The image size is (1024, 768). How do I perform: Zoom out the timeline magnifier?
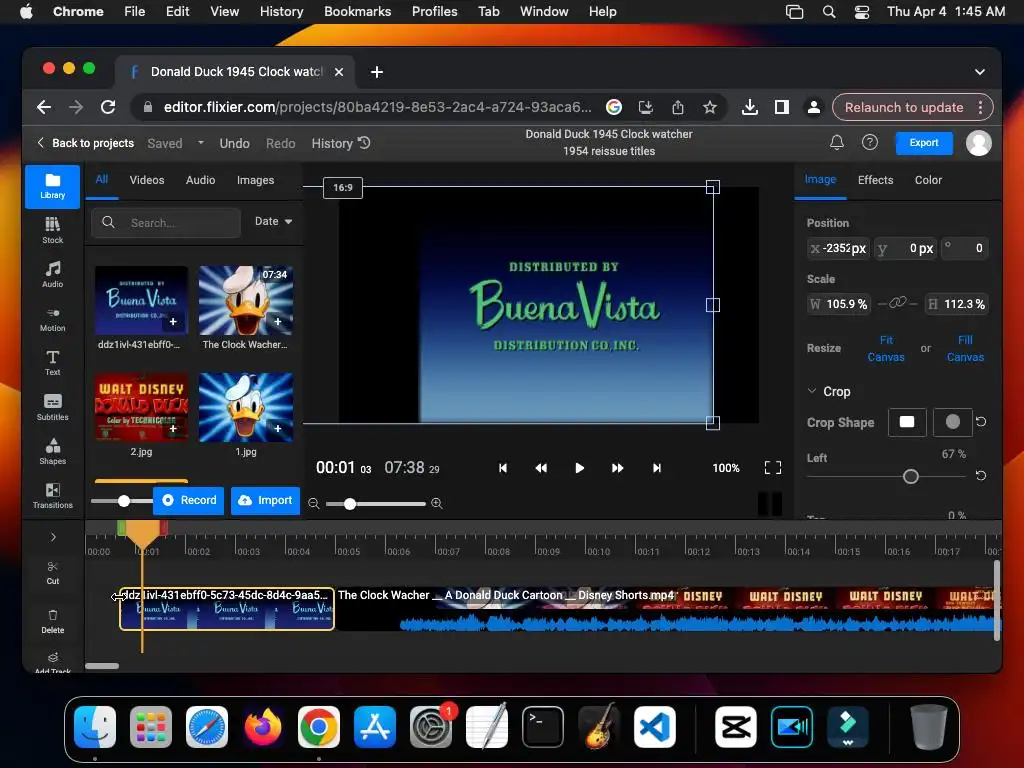[314, 504]
